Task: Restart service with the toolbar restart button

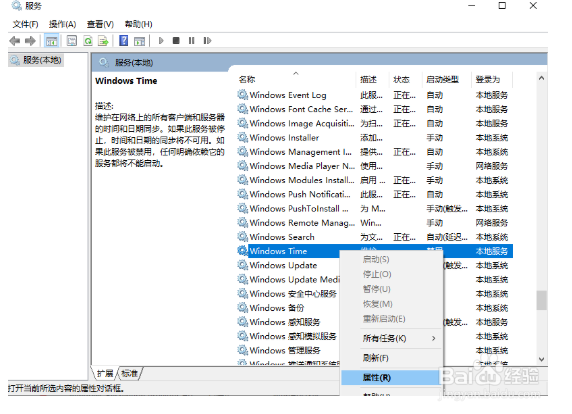Action: pyautogui.click(x=207, y=40)
